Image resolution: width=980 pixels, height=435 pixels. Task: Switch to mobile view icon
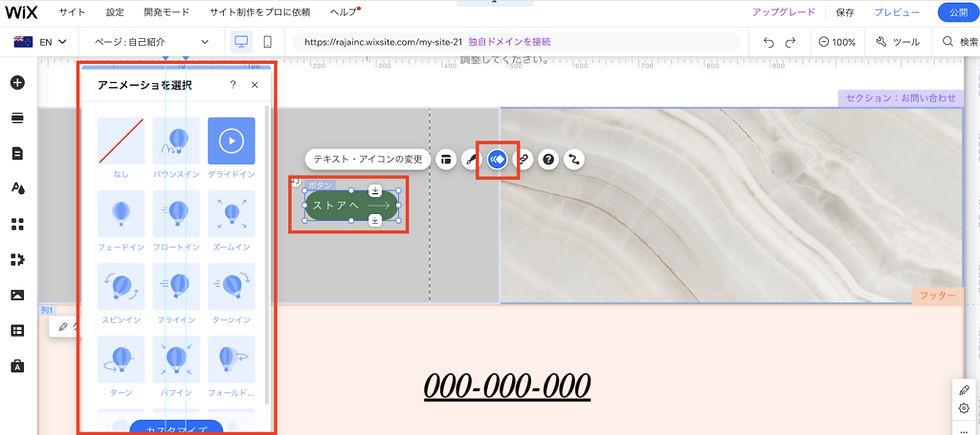(268, 42)
